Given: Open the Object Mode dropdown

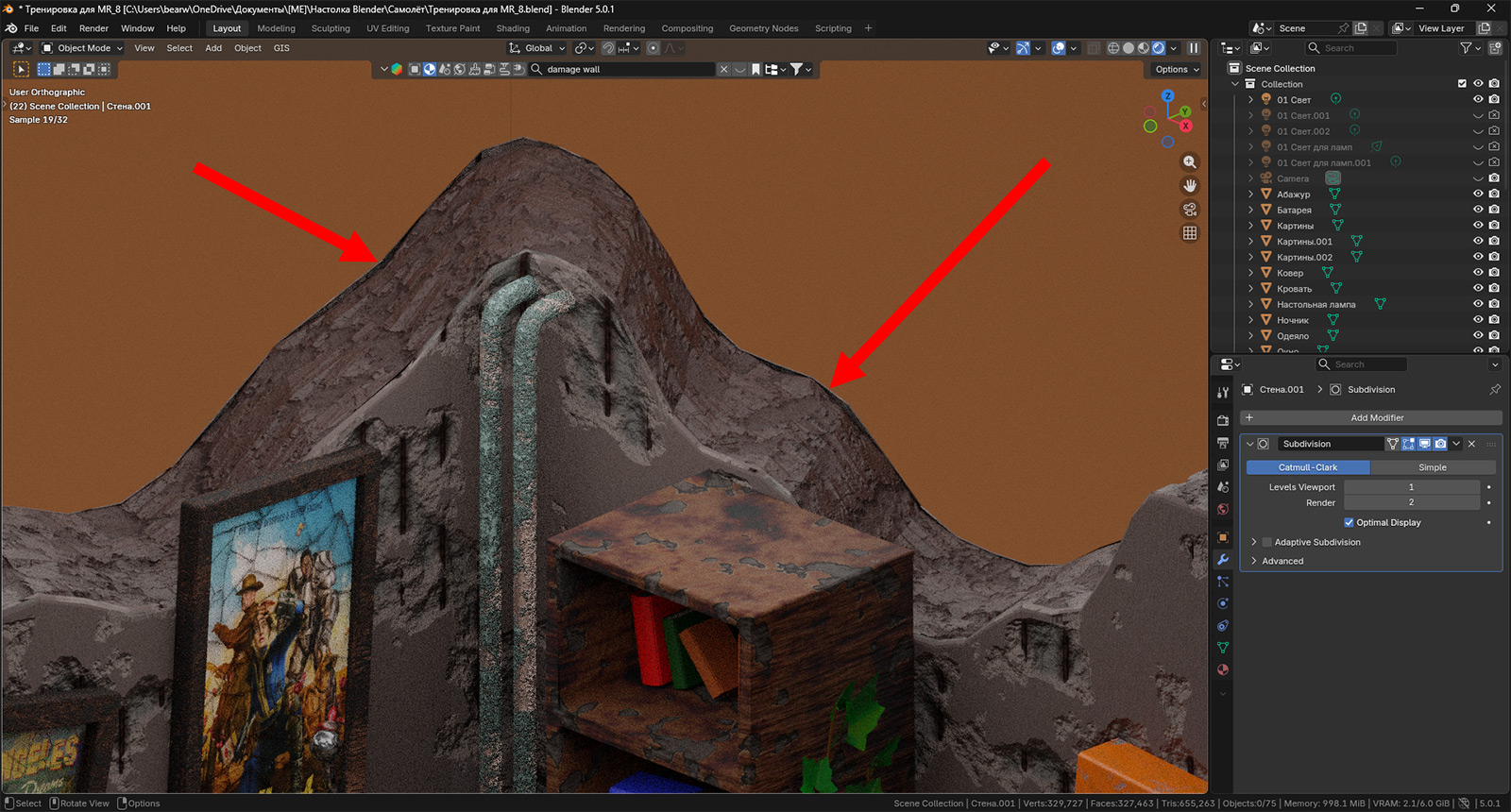Looking at the screenshot, I should click(83, 48).
